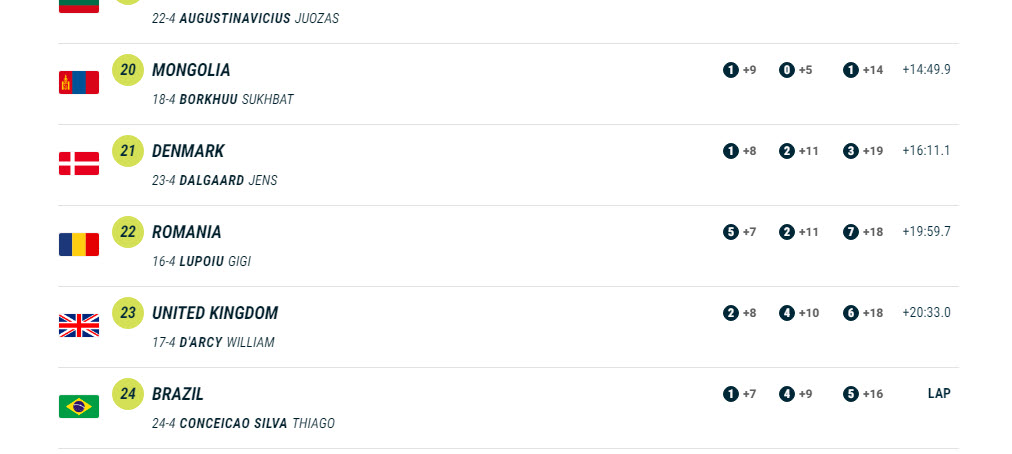Open athlete Borkhuu Sukhbat's profile

[x=236, y=100]
